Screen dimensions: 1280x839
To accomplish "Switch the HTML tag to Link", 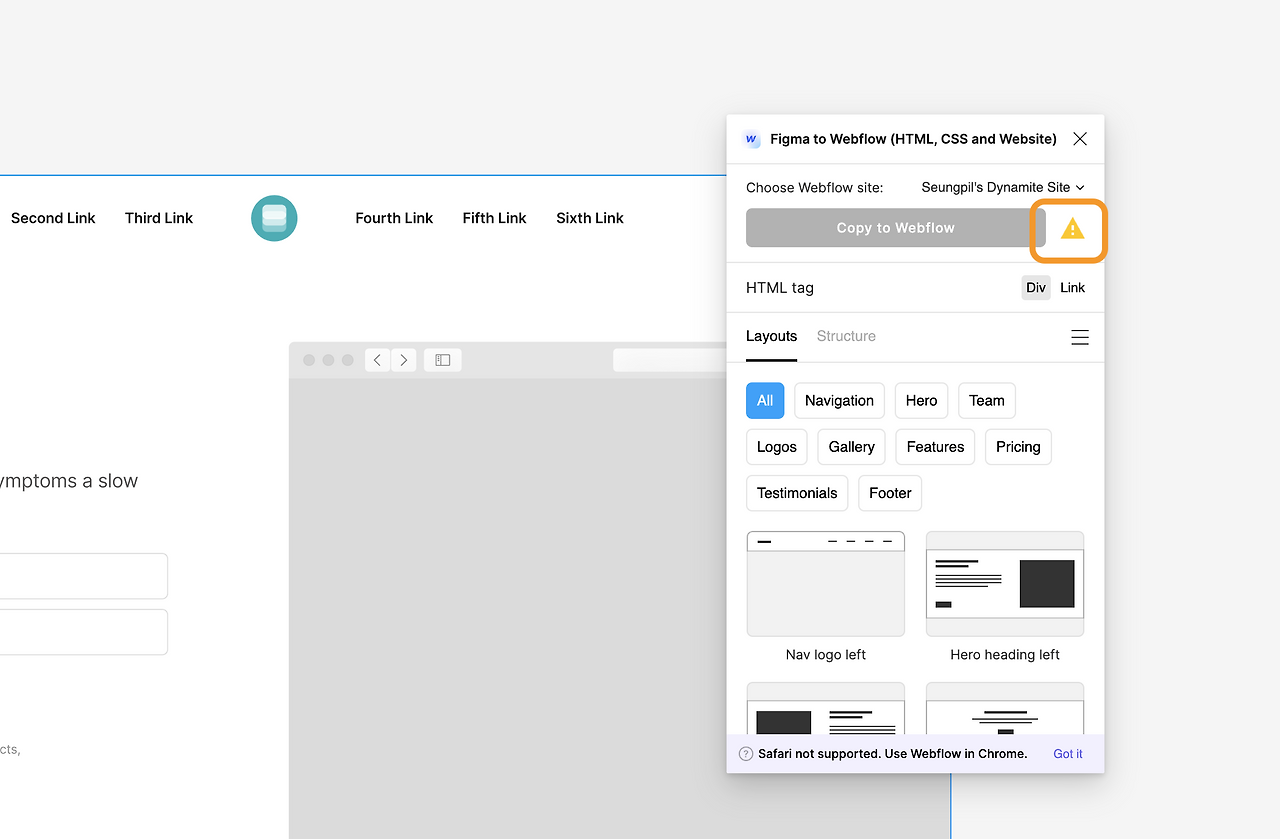I will [1072, 287].
